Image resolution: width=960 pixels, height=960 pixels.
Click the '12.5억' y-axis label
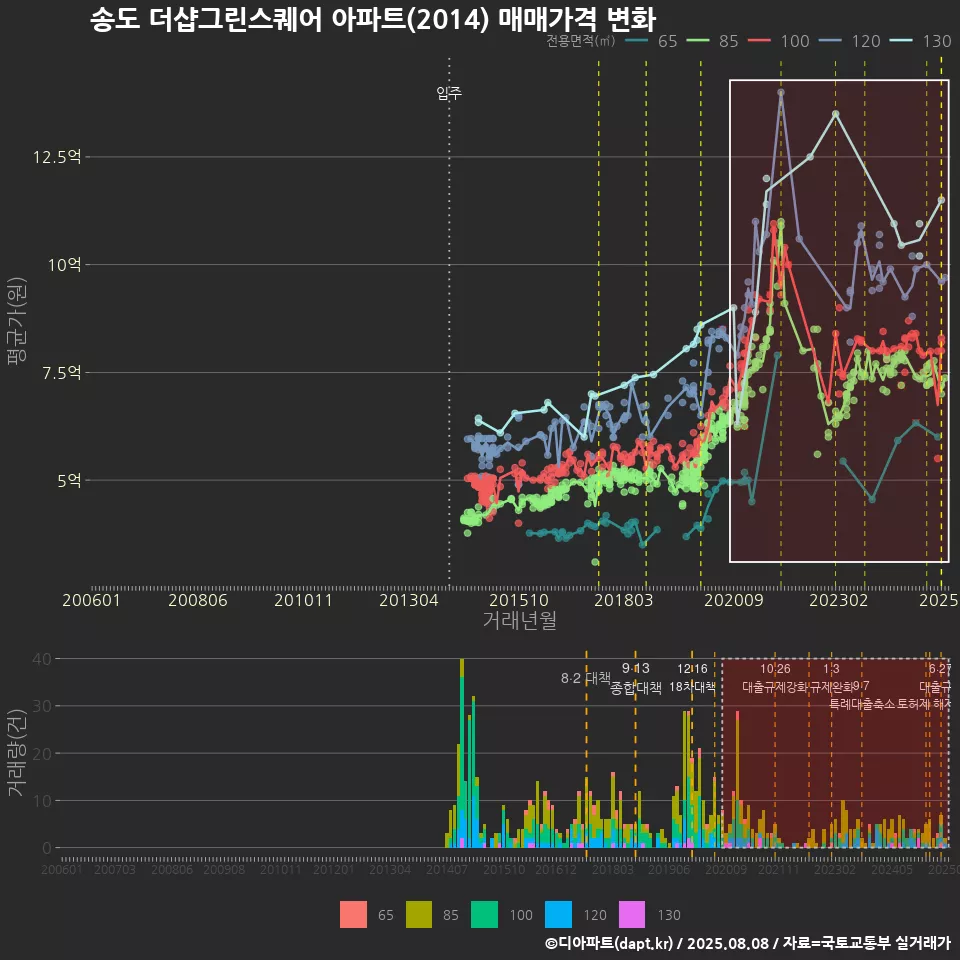(x=57, y=157)
